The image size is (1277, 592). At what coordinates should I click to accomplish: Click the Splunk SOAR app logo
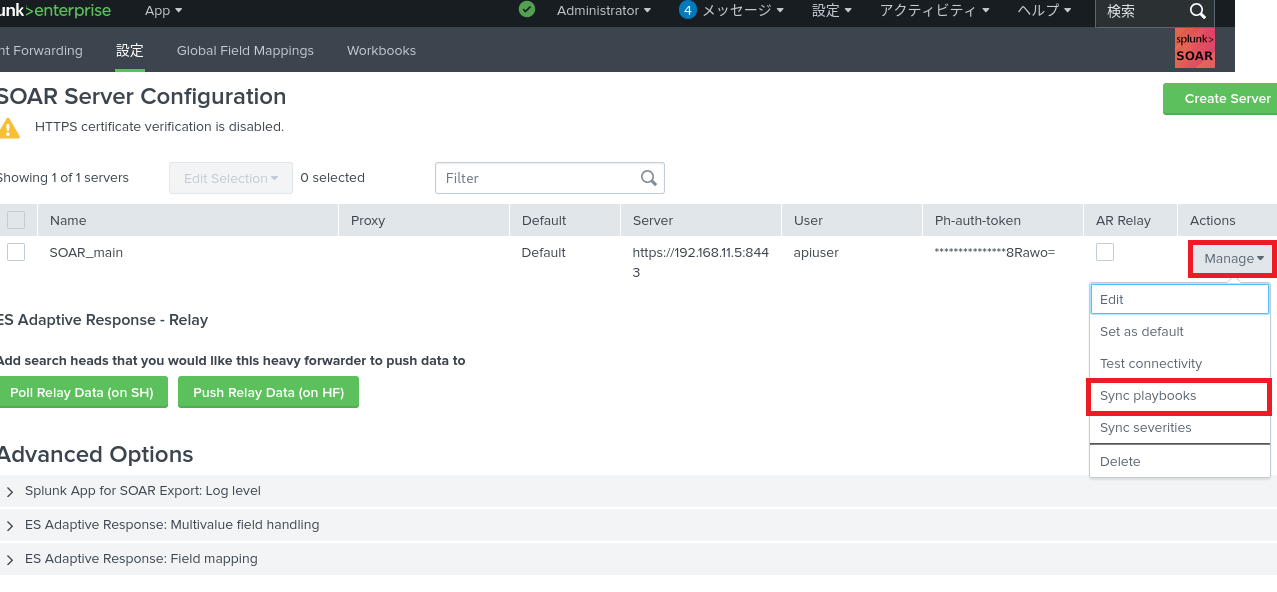click(x=1194, y=49)
